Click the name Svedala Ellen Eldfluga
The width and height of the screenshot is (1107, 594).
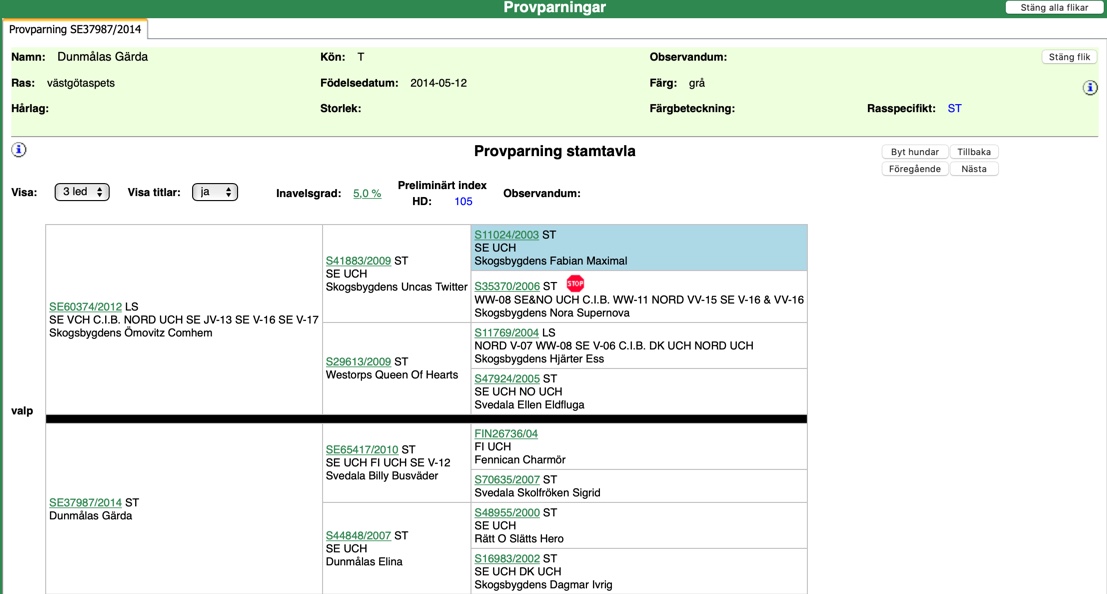click(x=529, y=405)
